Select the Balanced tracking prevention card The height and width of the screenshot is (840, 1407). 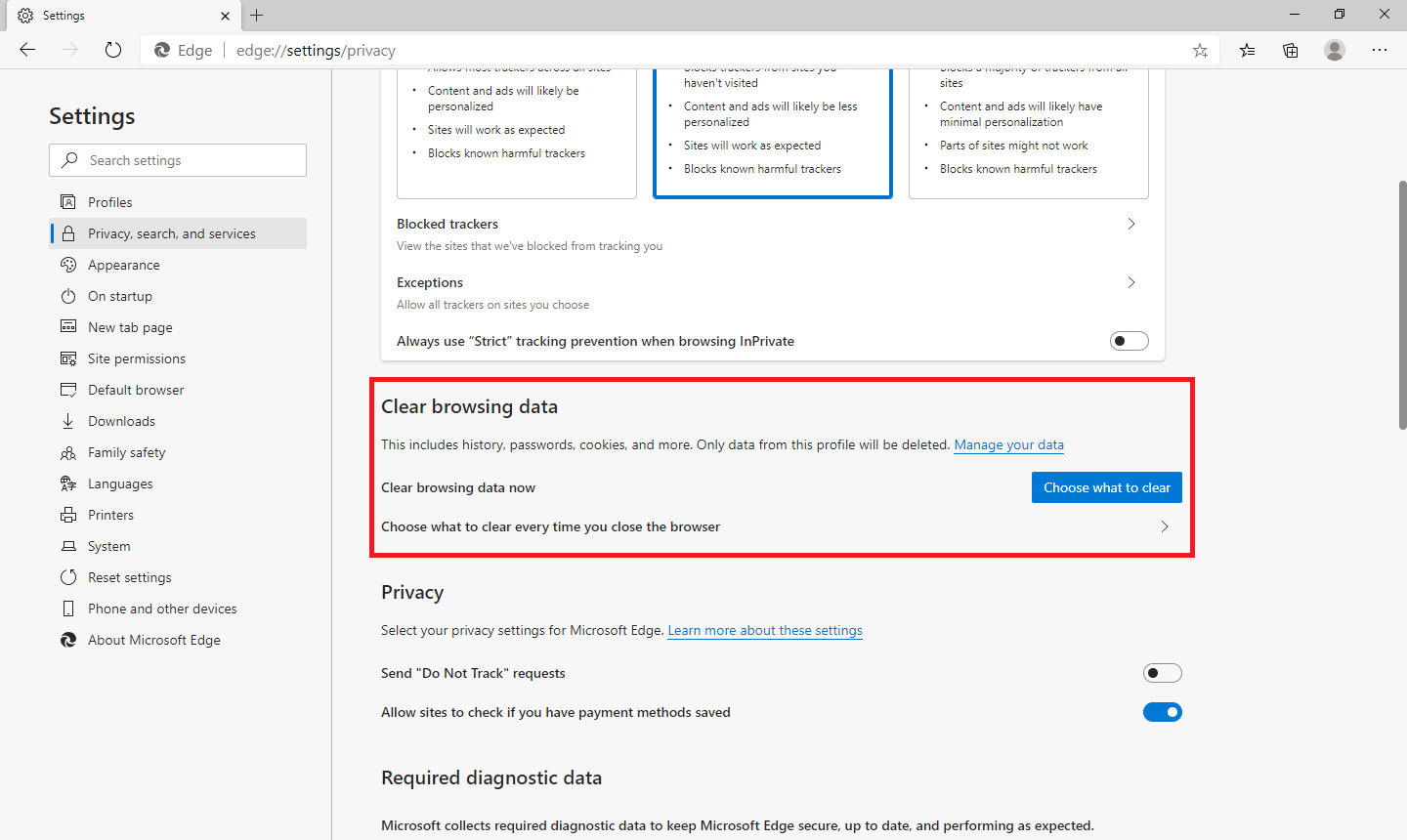773,133
